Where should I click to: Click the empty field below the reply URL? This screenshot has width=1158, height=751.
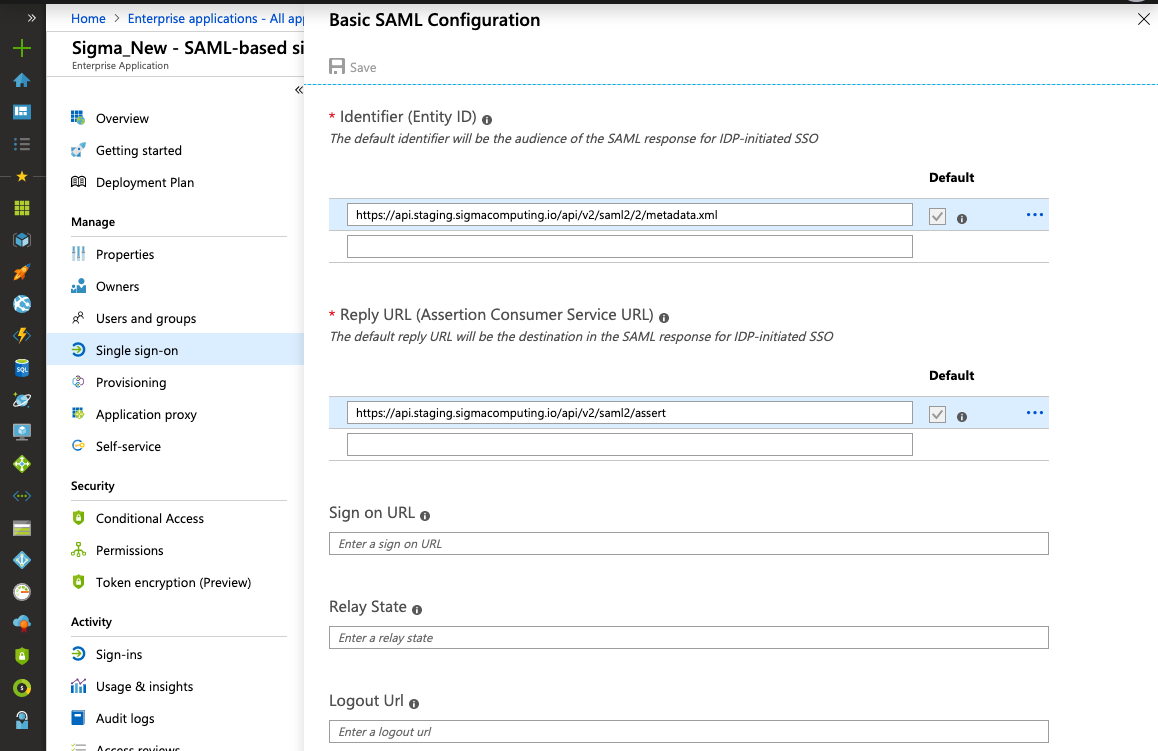[x=630, y=445]
